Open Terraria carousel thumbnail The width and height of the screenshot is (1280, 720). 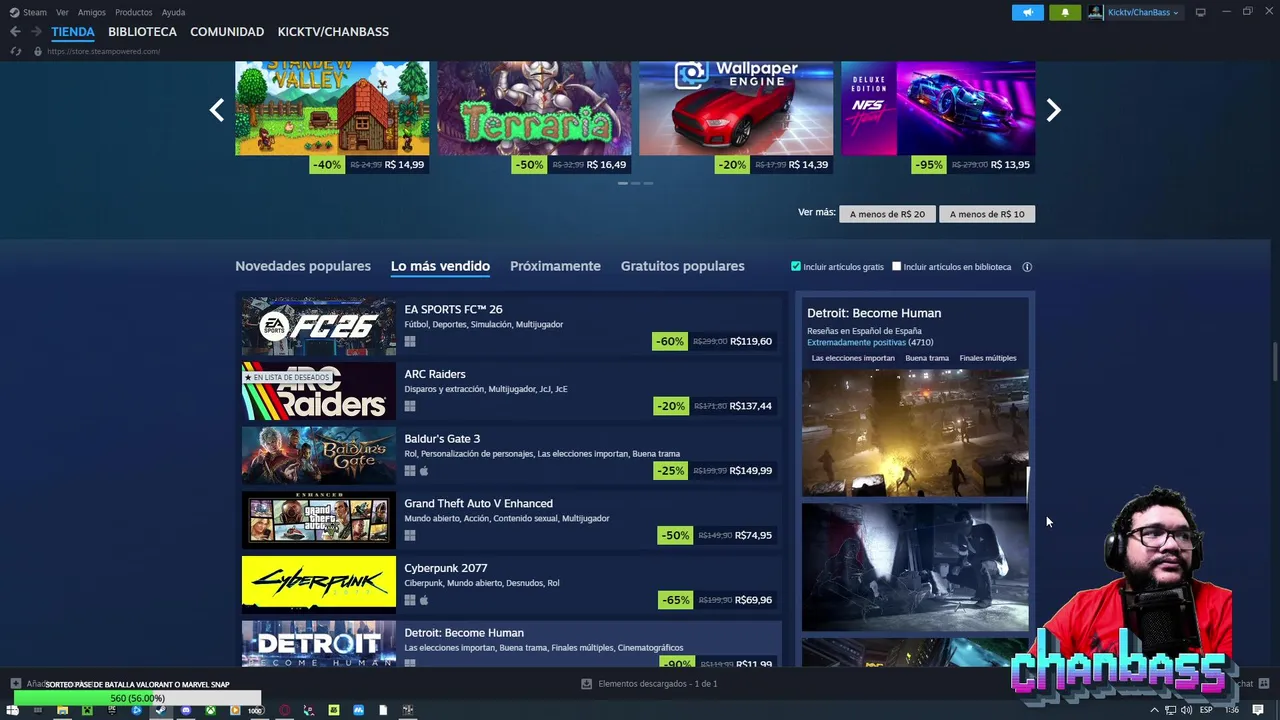pyautogui.click(x=534, y=108)
